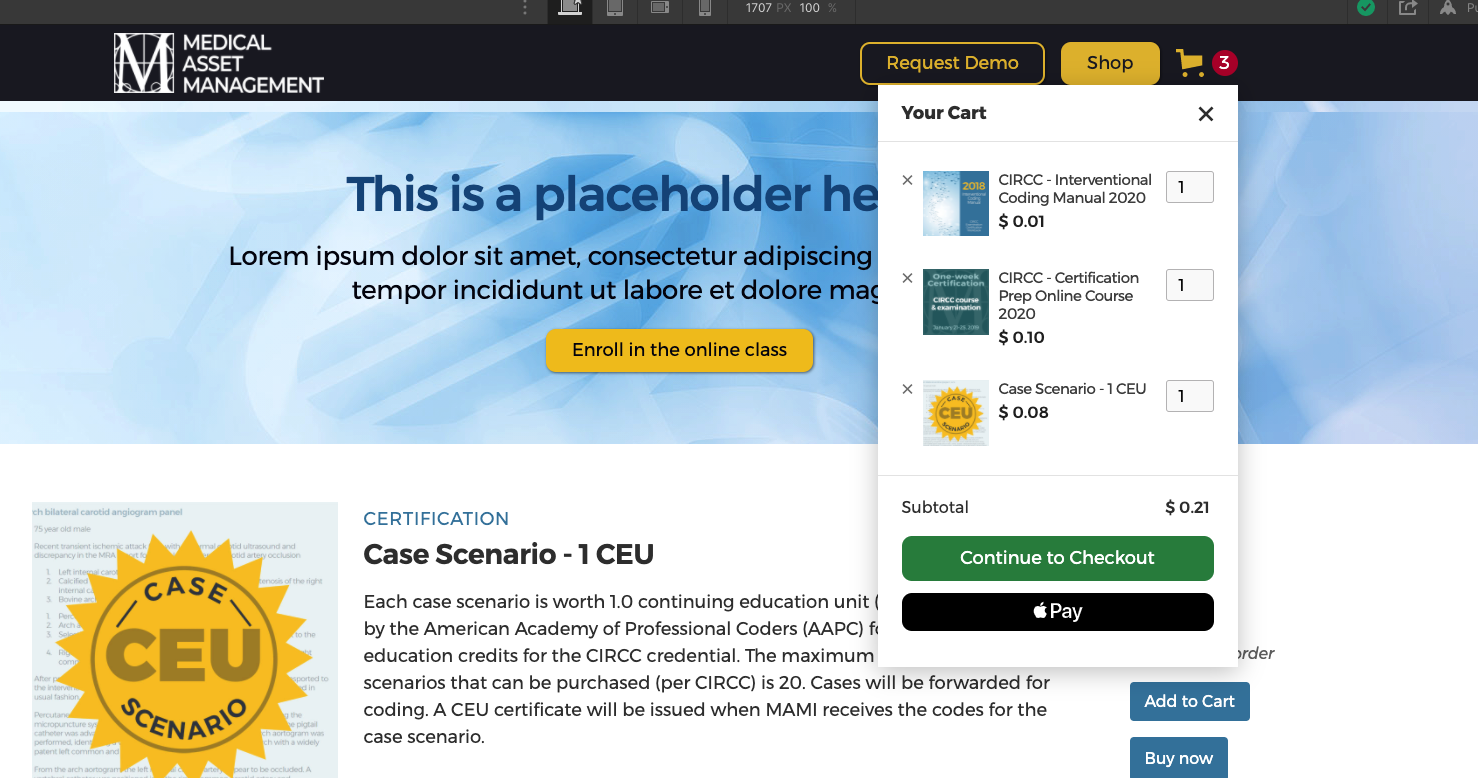The width and height of the screenshot is (1478, 778).
Task: Click the Subtotal $ 0.21 amount
Action: (x=1187, y=507)
